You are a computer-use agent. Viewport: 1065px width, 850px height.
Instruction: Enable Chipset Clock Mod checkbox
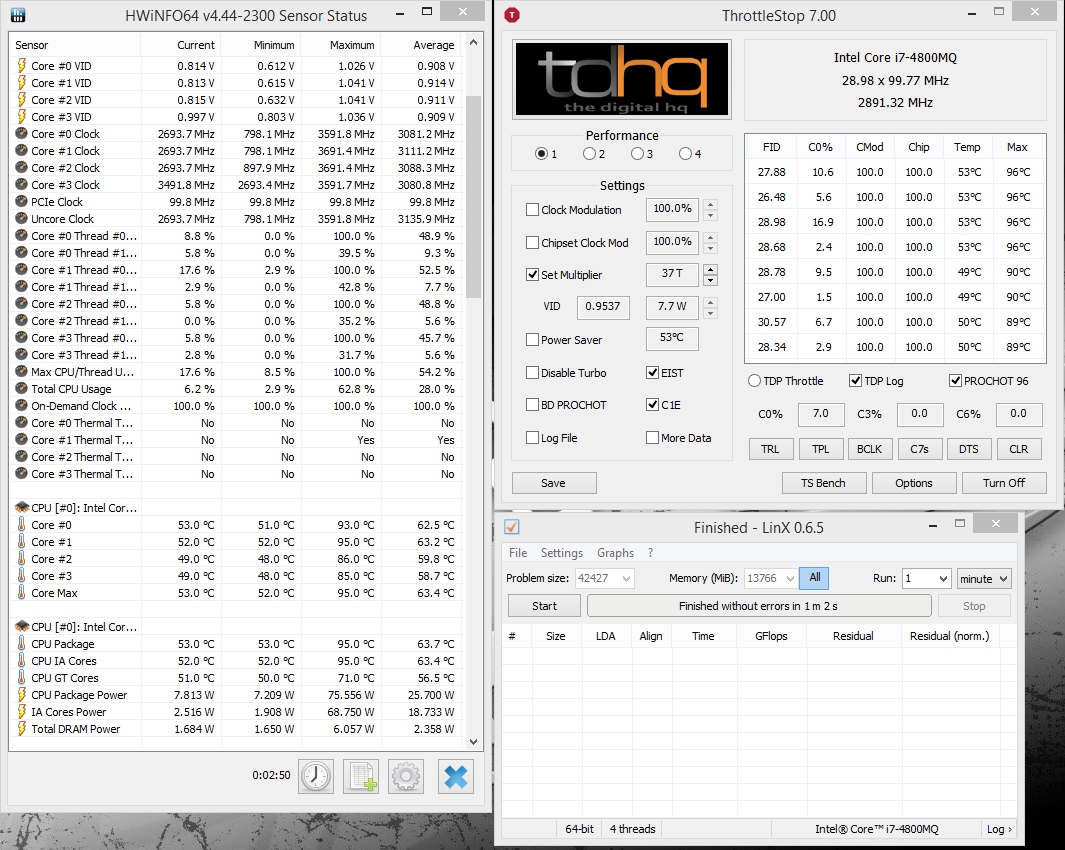point(532,243)
